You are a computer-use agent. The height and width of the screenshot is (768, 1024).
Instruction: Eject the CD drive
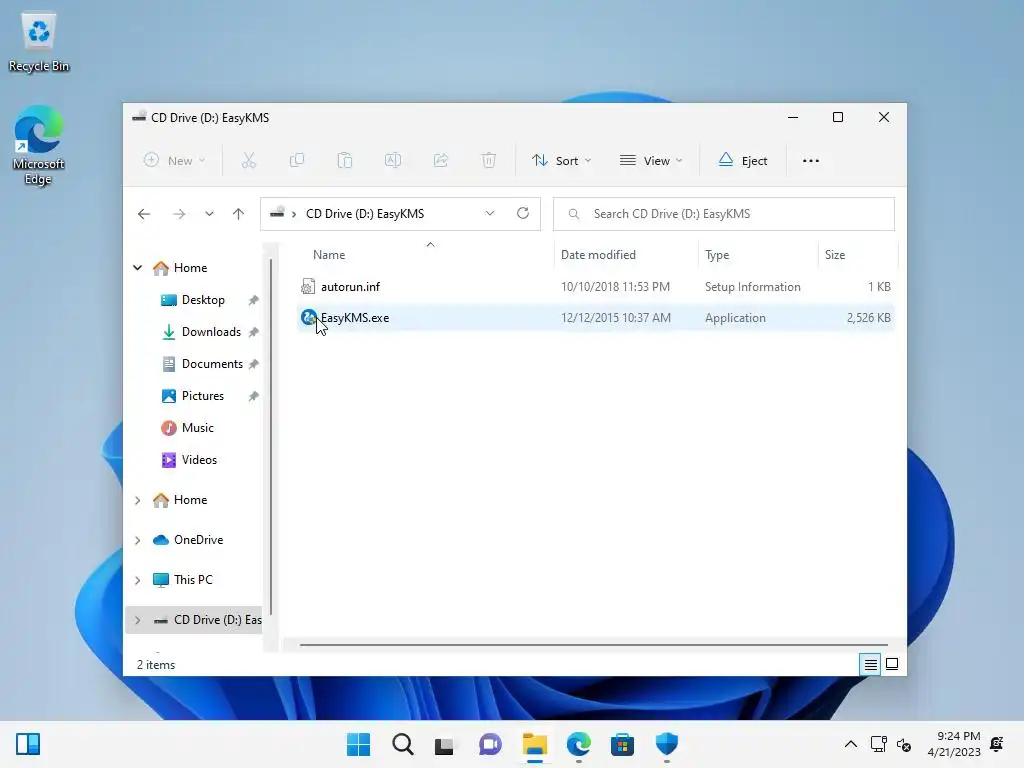point(743,161)
